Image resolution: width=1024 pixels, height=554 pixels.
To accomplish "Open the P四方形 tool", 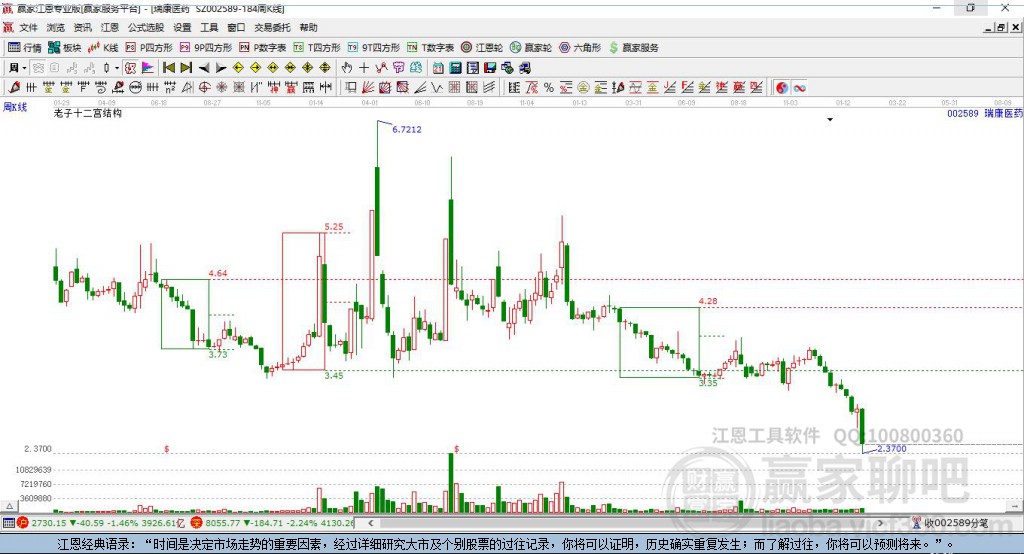I will 149,48.
